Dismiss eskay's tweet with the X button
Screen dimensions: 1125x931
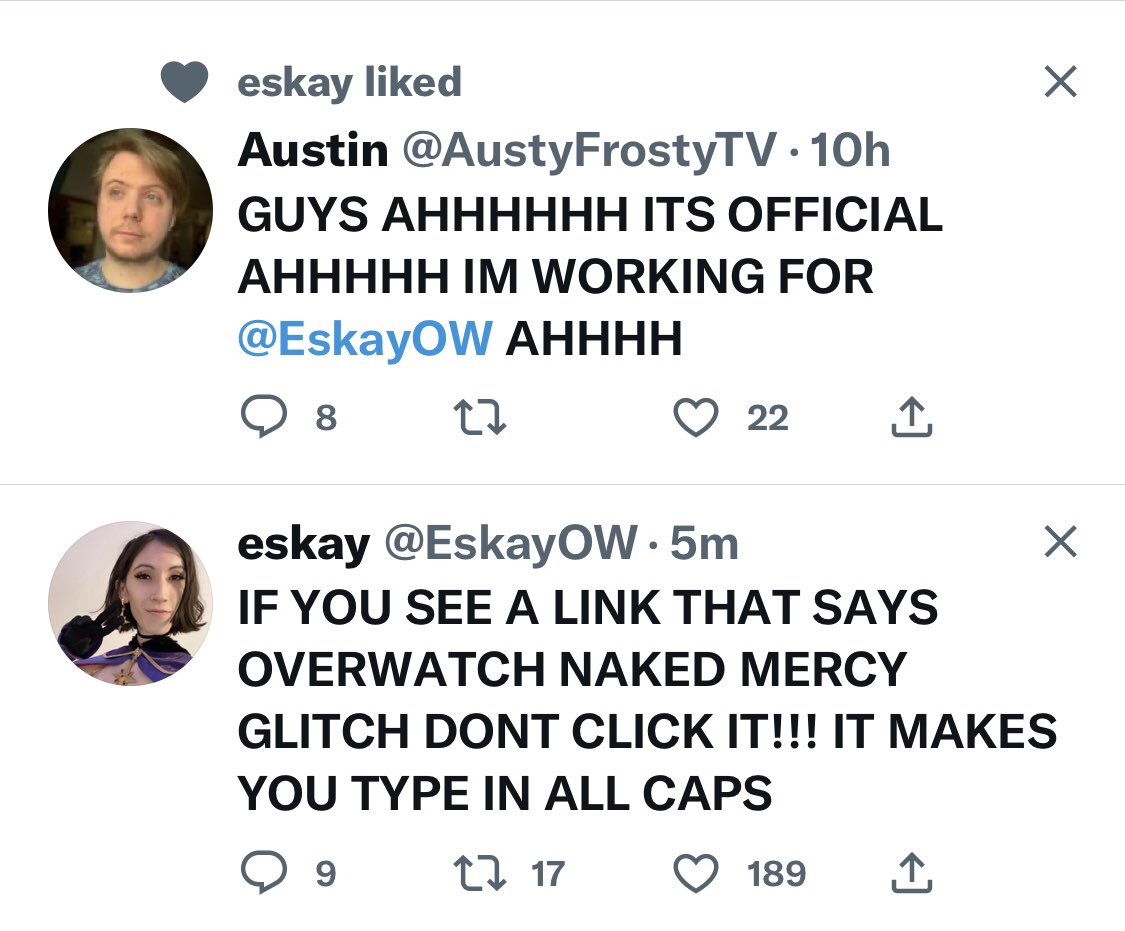[1060, 542]
